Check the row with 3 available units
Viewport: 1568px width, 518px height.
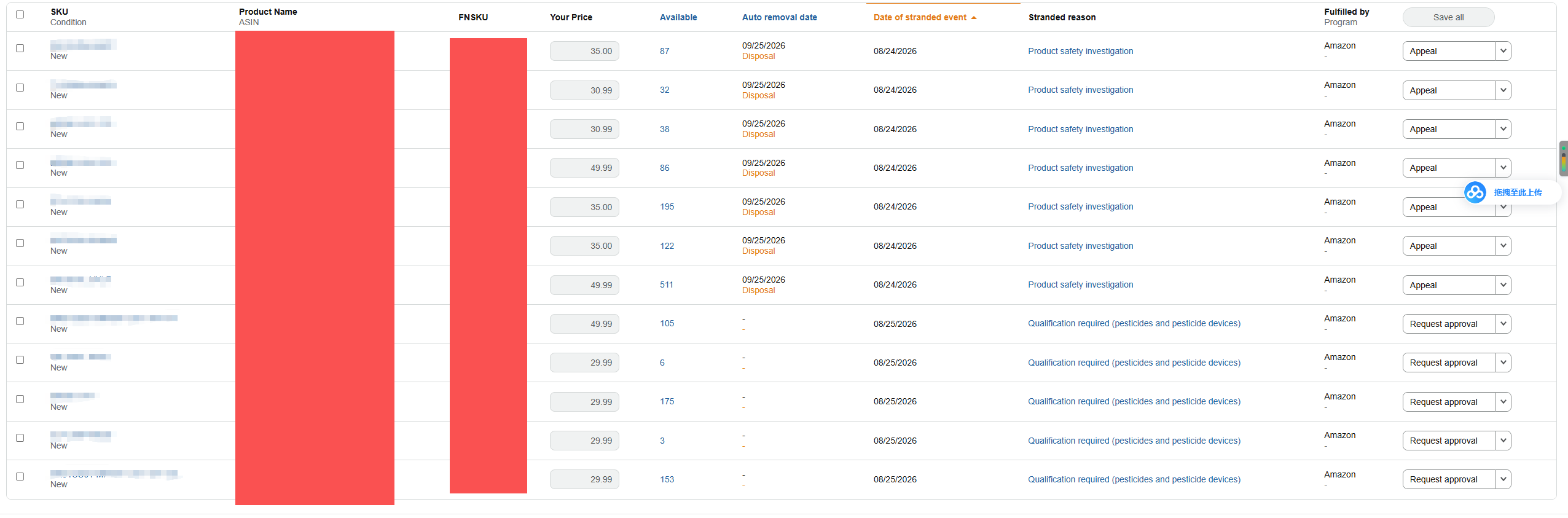20,438
